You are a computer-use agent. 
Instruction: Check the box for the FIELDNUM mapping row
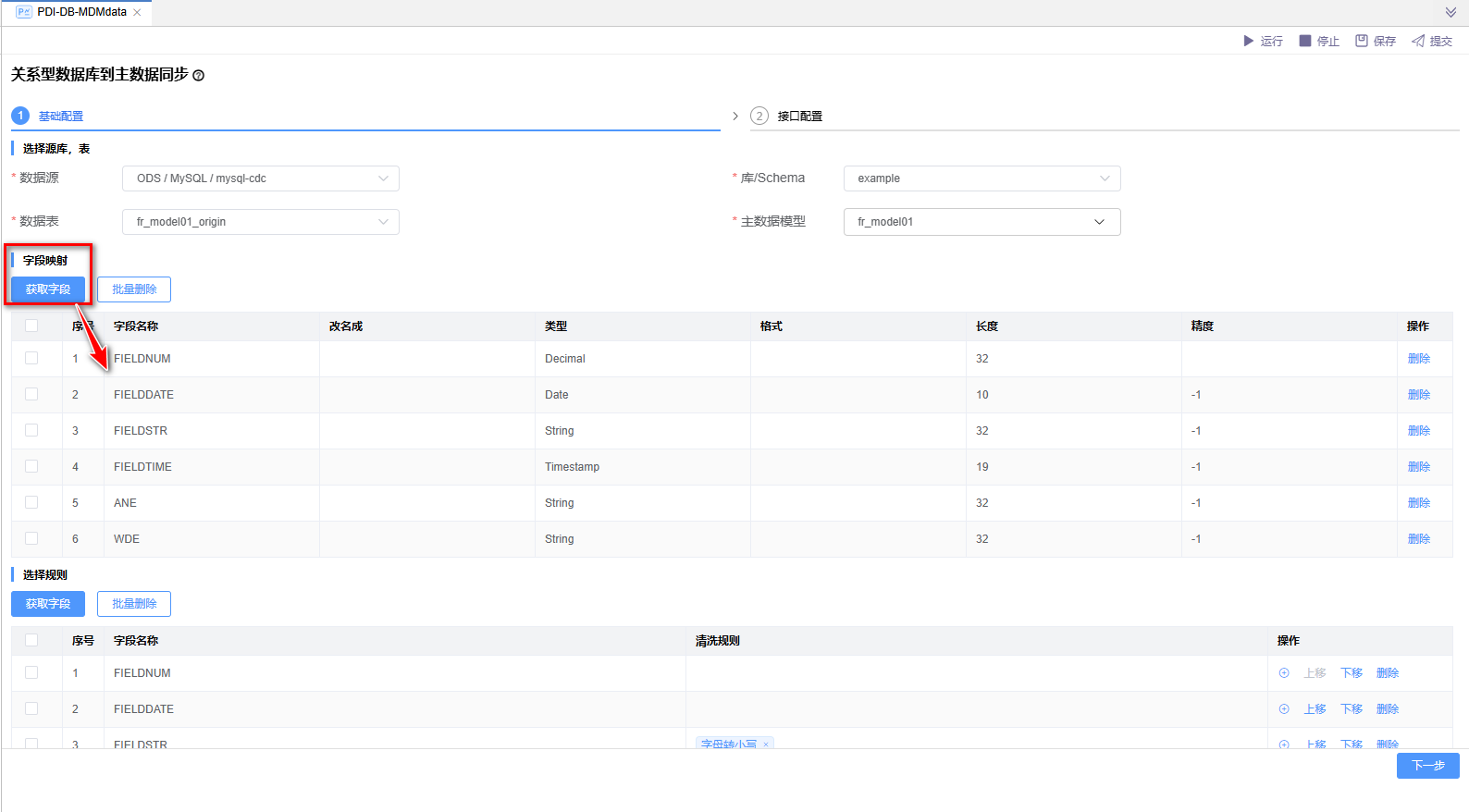tap(31, 358)
